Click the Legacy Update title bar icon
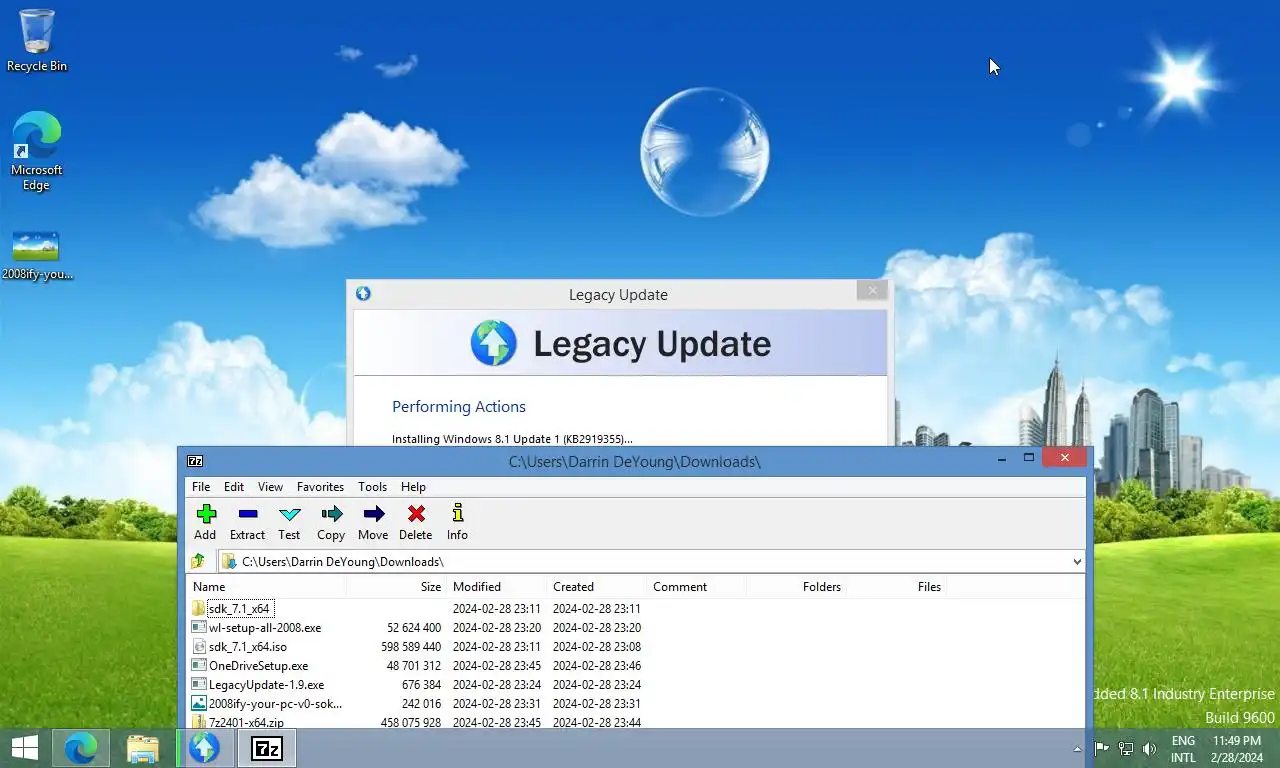 pos(363,293)
